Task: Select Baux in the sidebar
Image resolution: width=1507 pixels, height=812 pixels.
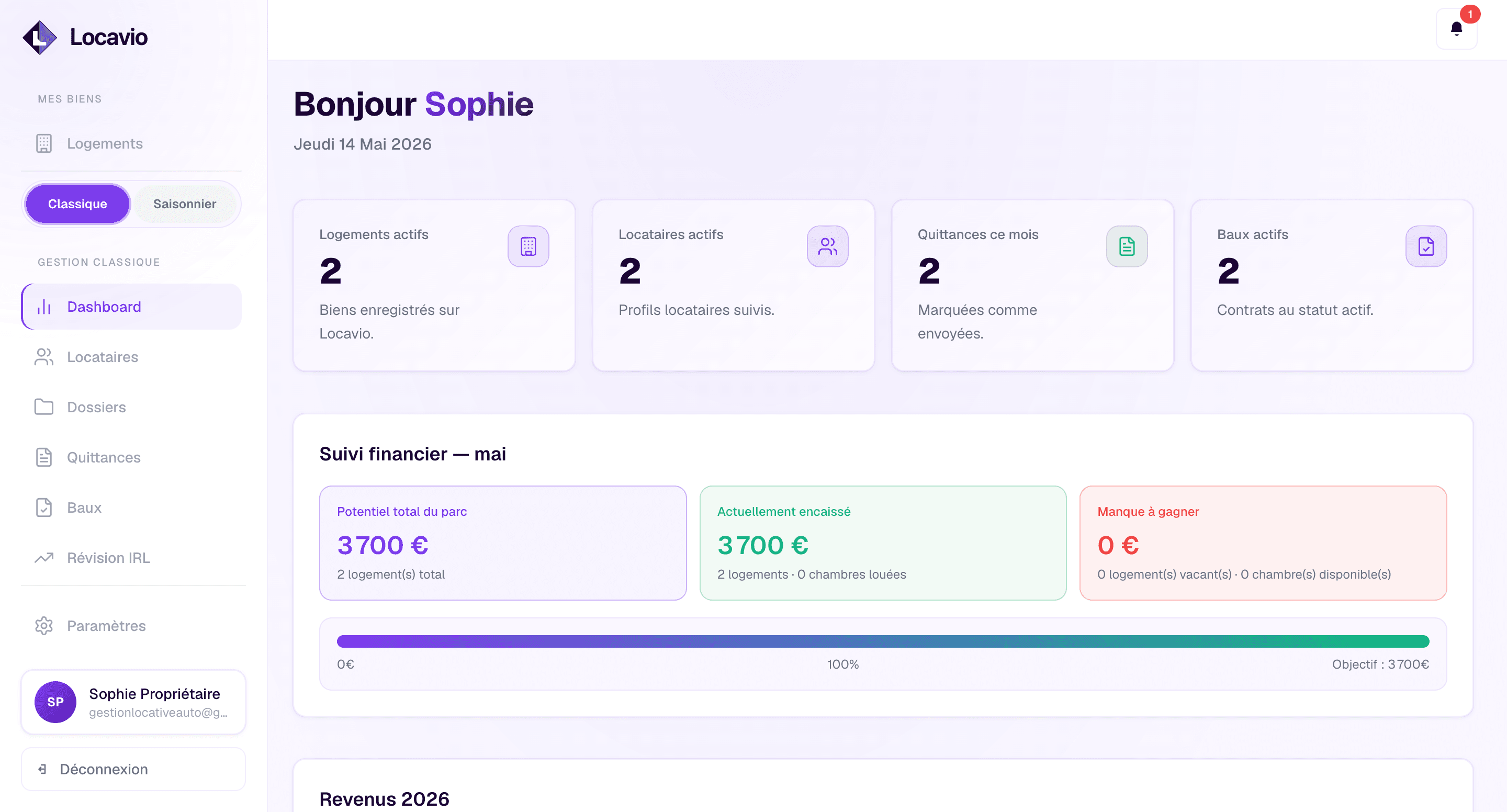Action: pyautogui.click(x=132, y=508)
